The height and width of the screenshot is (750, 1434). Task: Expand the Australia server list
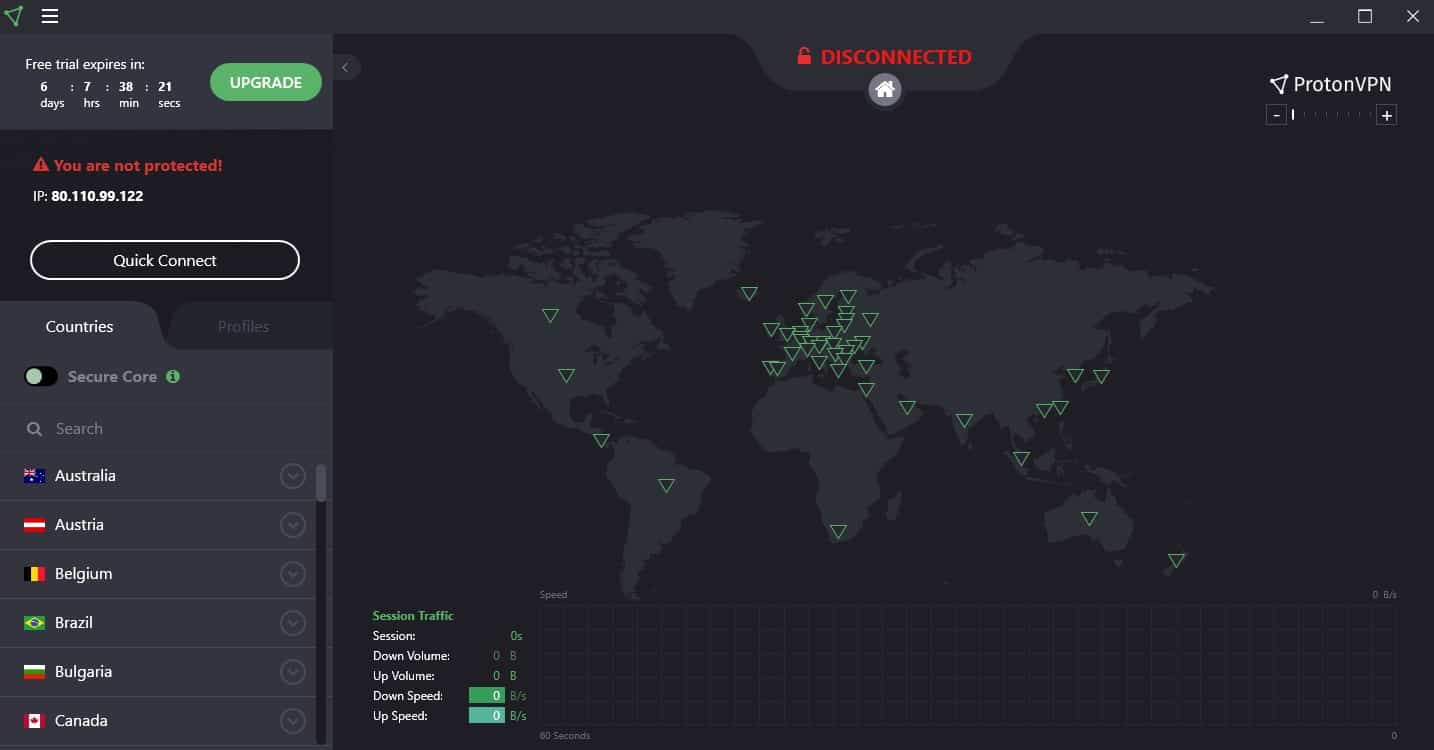click(293, 476)
